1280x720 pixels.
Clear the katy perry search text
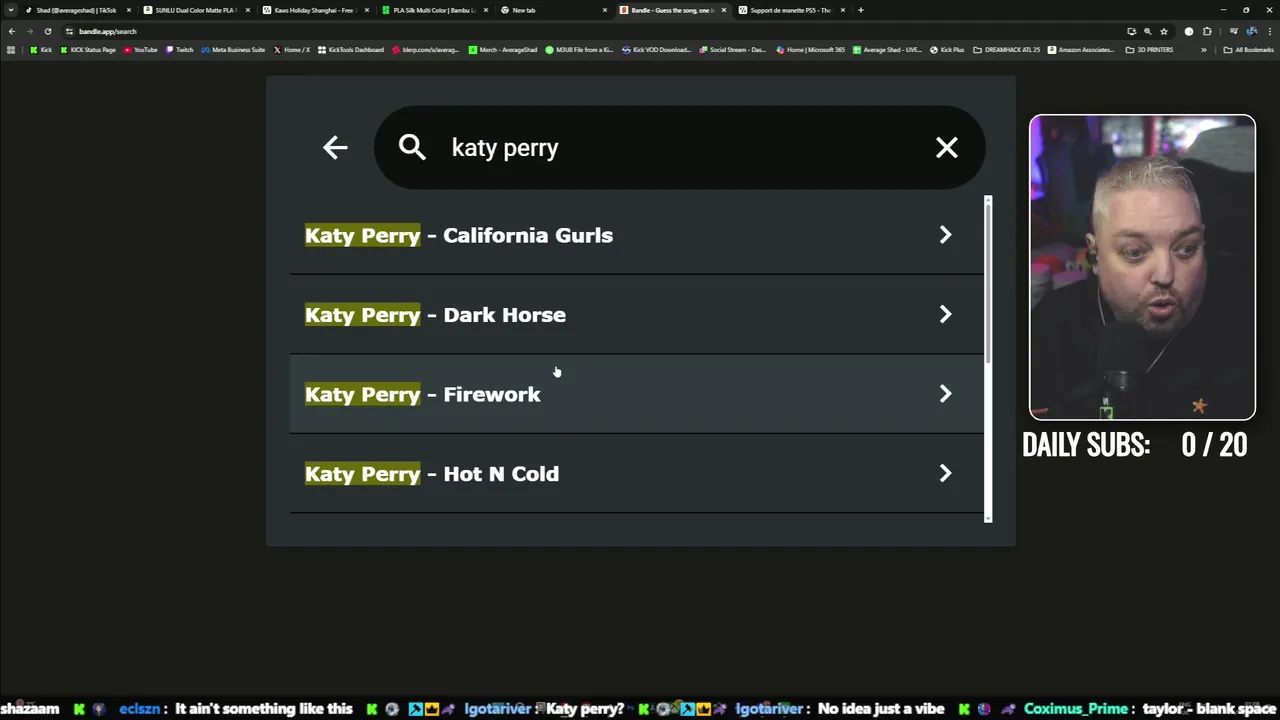(946, 148)
